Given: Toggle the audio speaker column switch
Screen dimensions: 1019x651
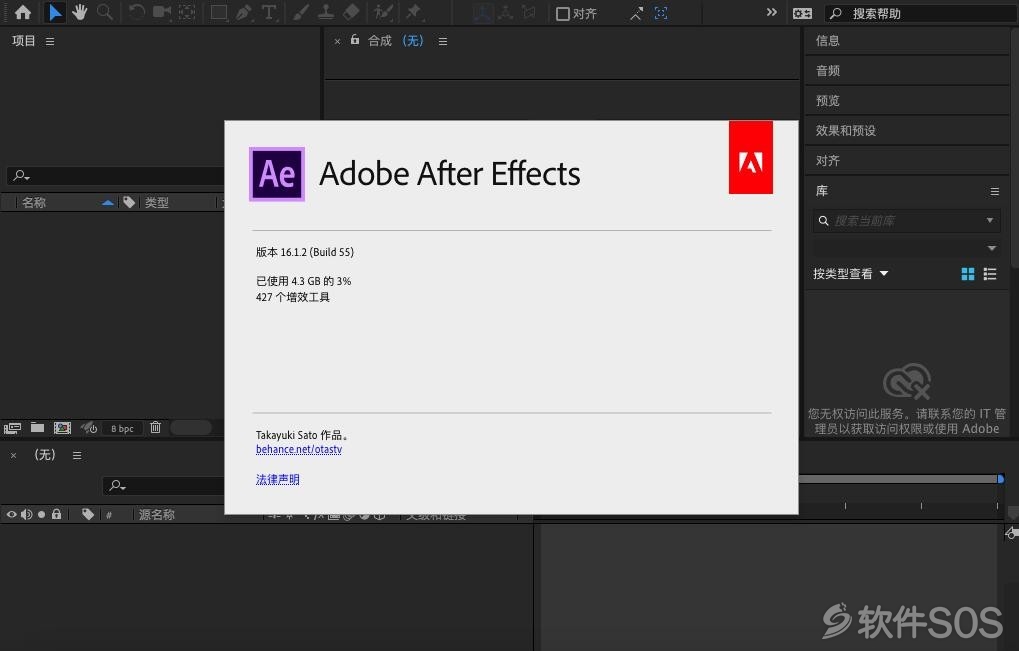Looking at the screenshot, I should (x=27, y=515).
